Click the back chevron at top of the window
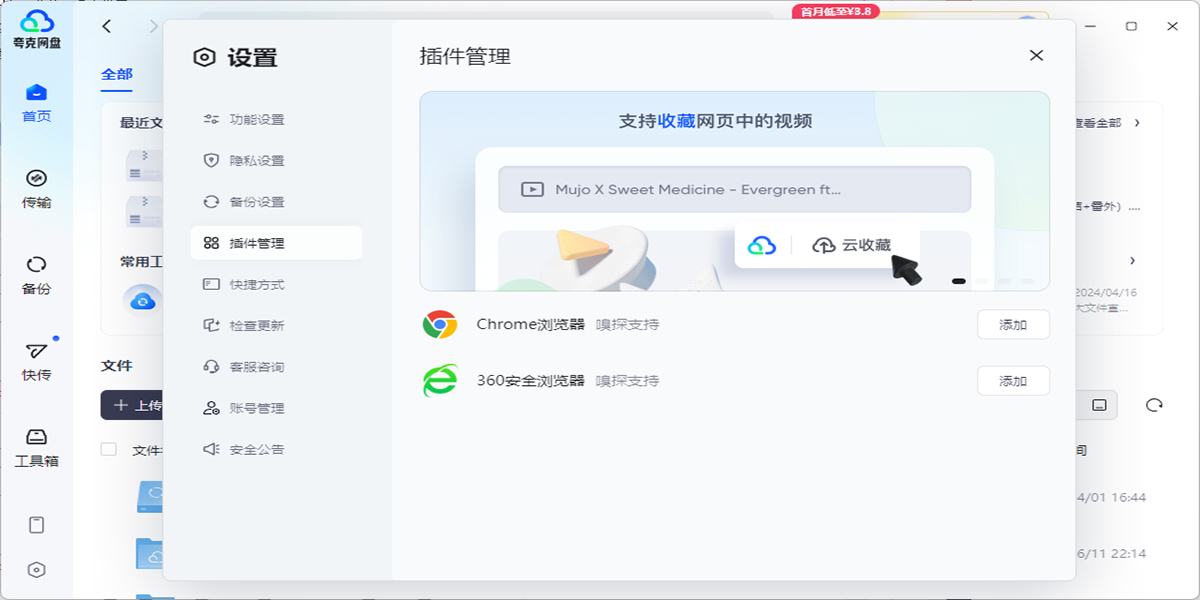 pyautogui.click(x=106, y=26)
